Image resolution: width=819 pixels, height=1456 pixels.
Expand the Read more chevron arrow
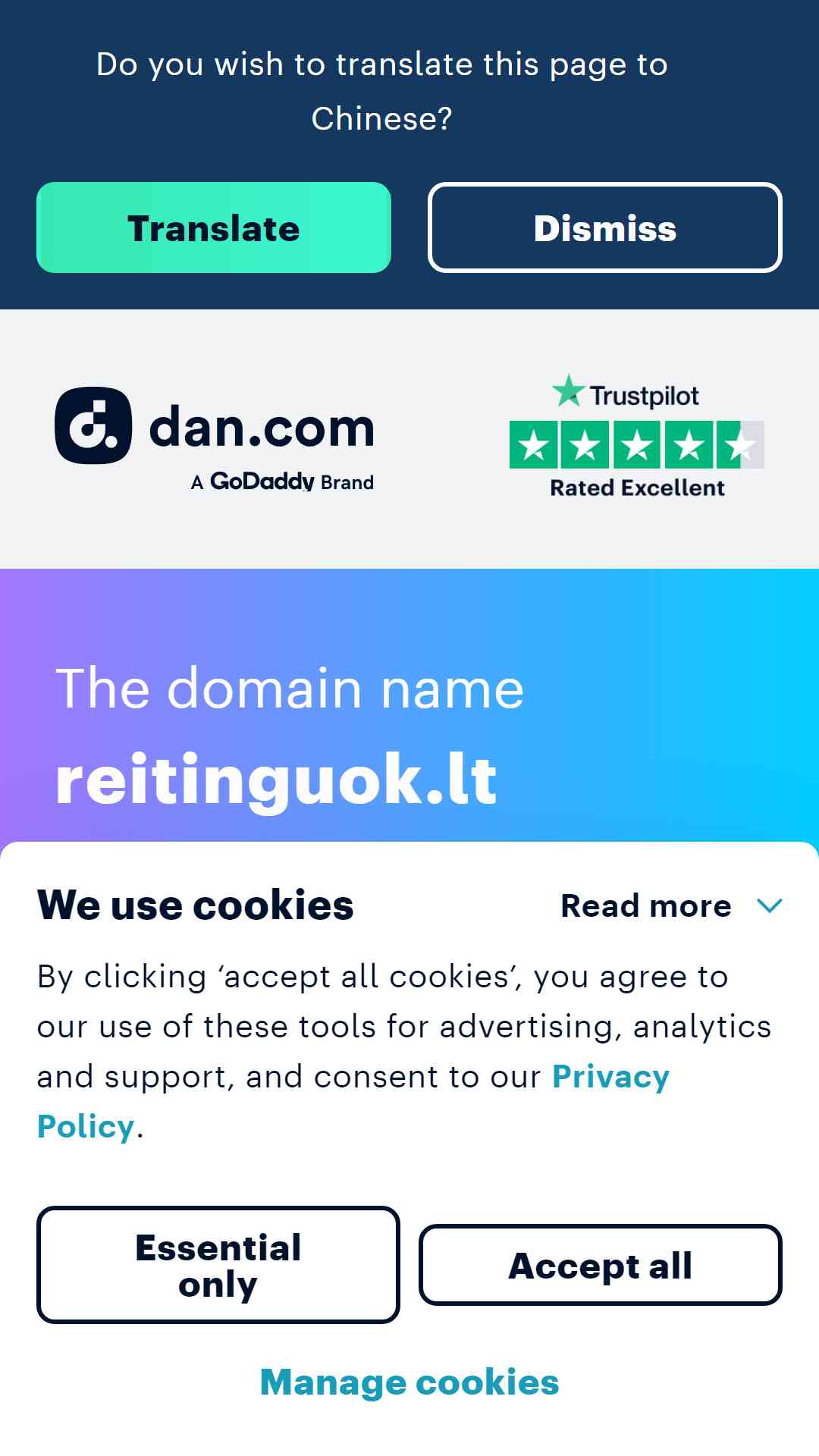pyautogui.click(x=770, y=905)
